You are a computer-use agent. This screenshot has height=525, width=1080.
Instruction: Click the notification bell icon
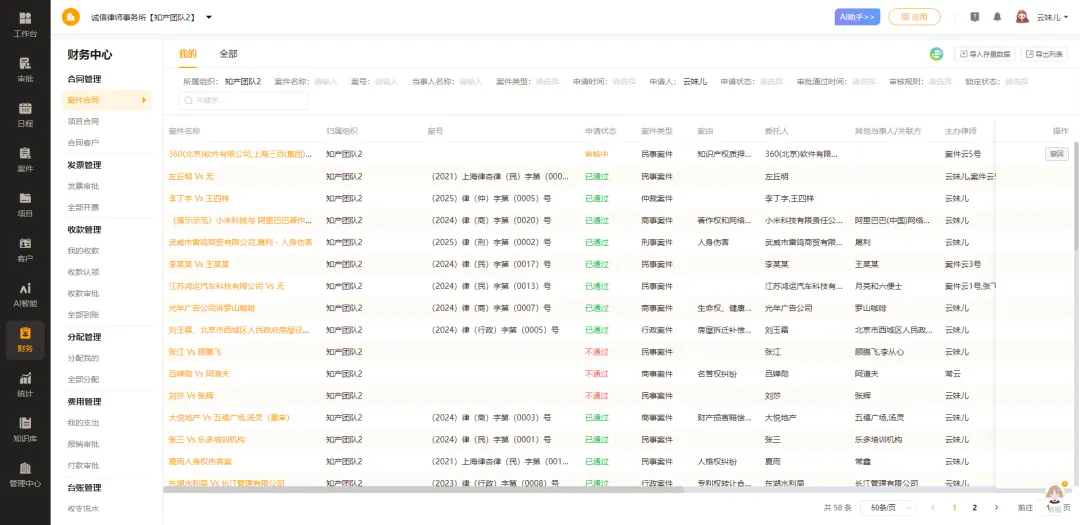pyautogui.click(x=996, y=17)
